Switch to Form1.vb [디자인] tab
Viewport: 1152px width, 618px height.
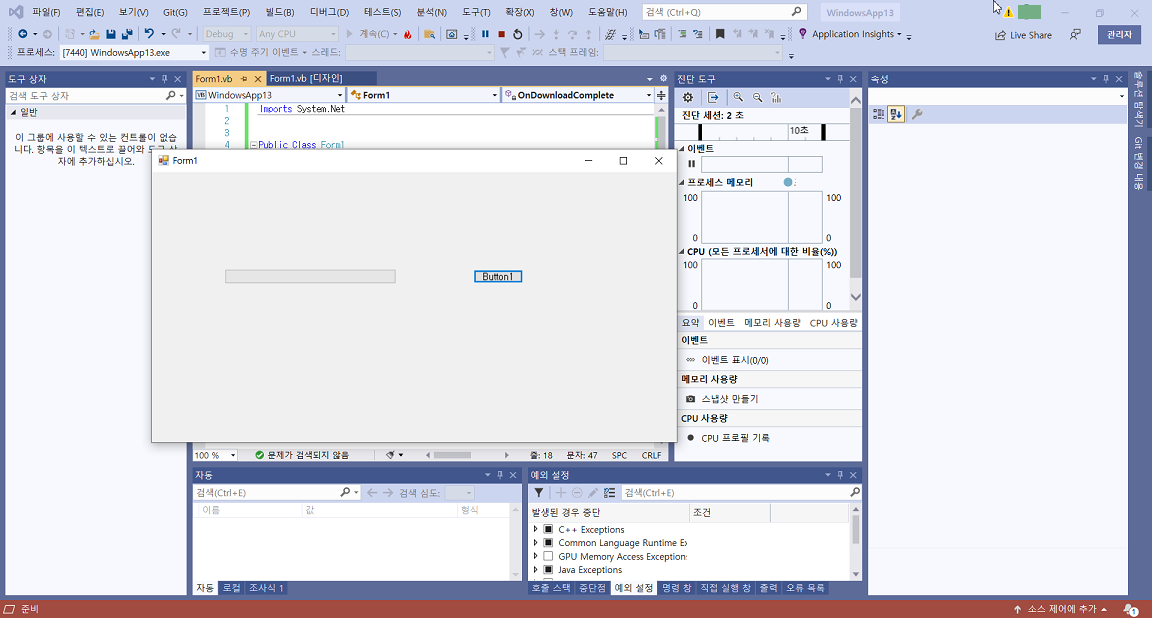coord(306,78)
